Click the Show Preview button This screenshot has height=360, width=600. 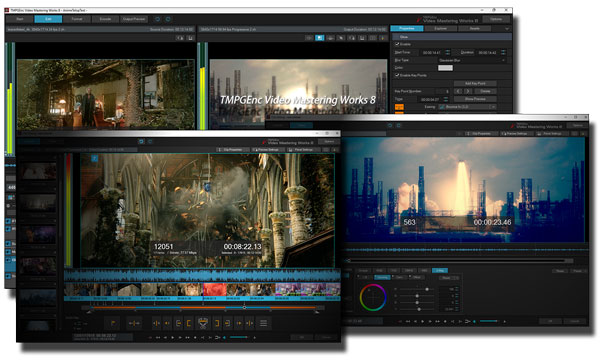(x=475, y=99)
